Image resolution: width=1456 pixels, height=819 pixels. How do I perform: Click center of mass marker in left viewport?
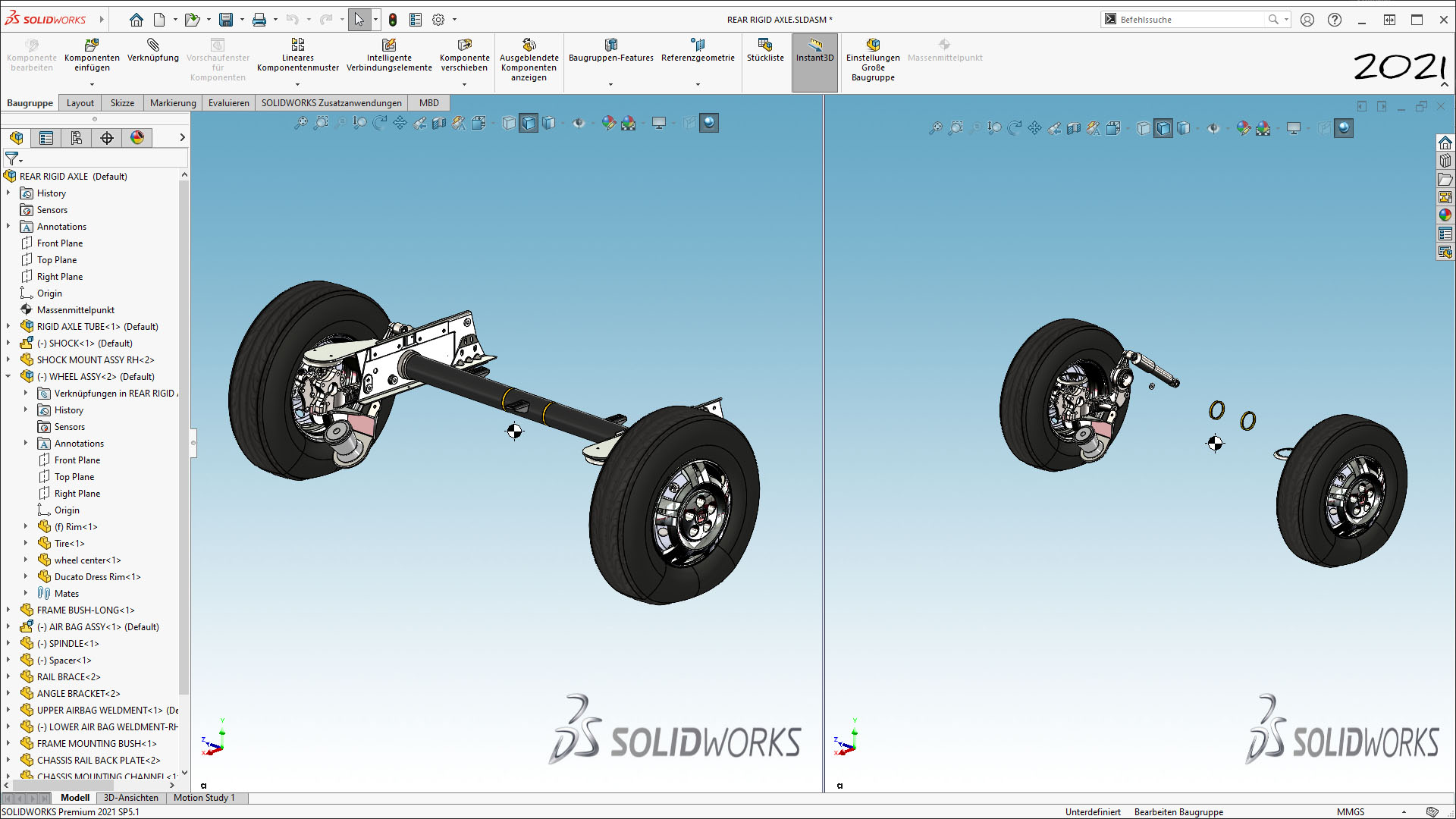point(514,431)
